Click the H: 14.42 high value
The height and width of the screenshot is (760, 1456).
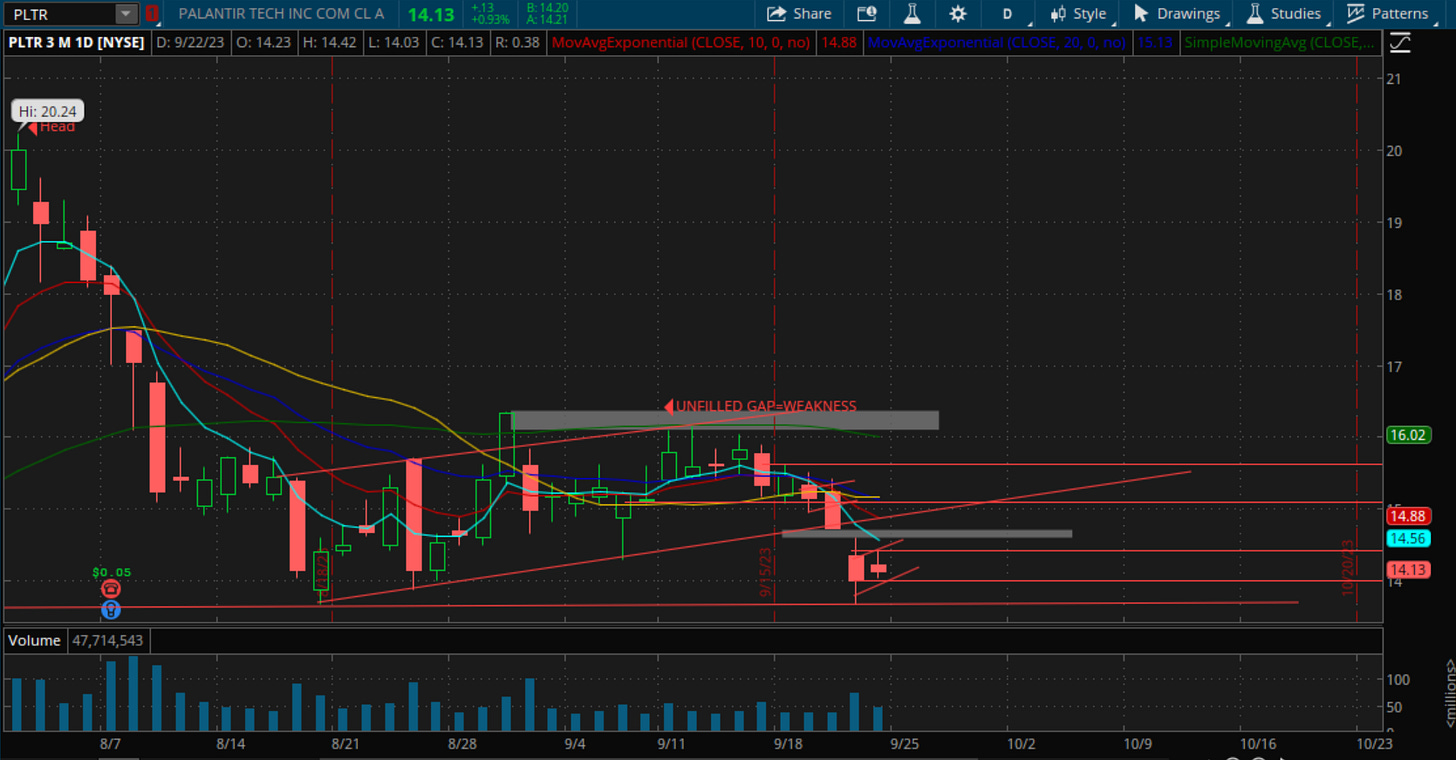(x=328, y=43)
